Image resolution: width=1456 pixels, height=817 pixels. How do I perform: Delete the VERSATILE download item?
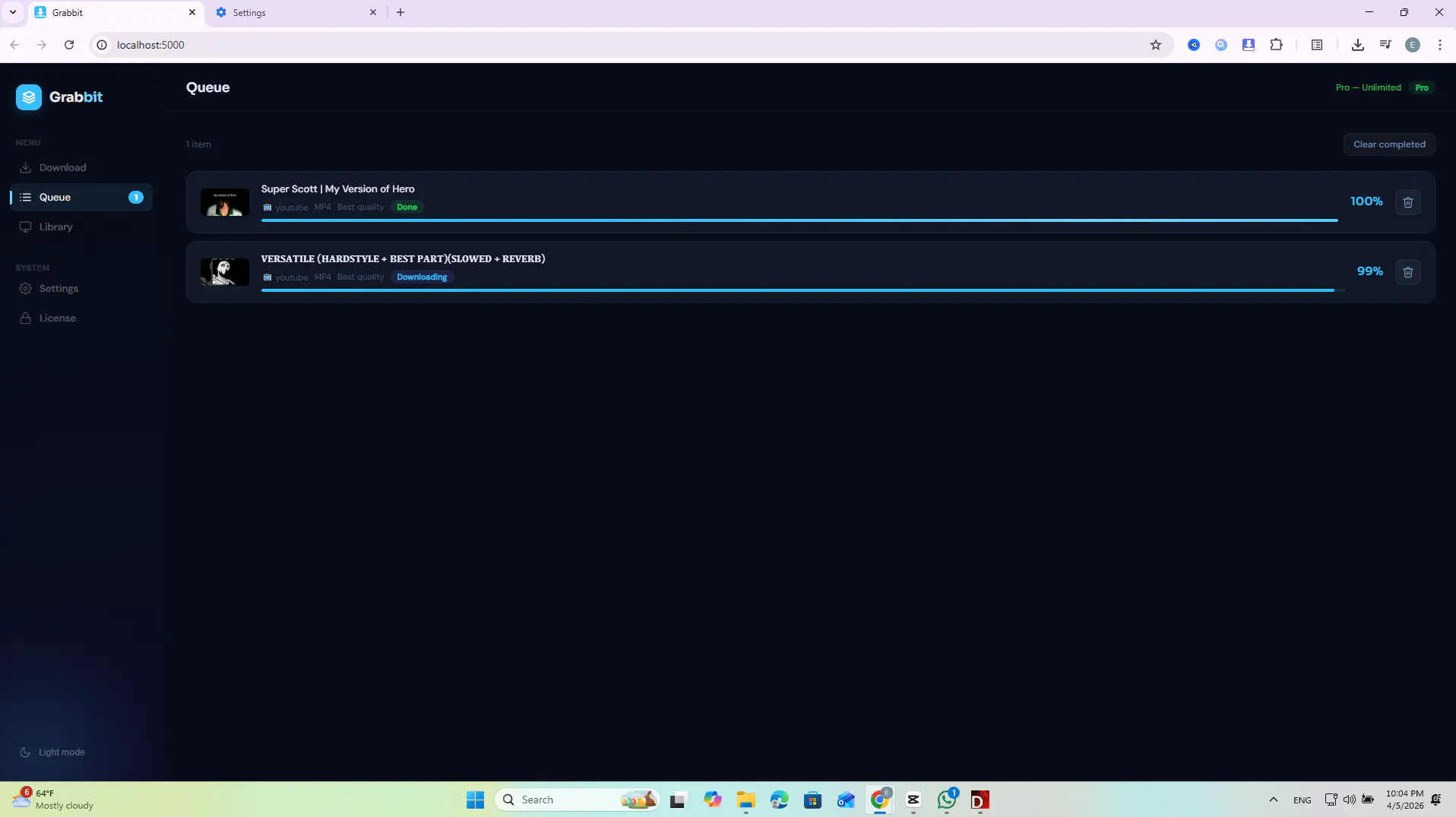point(1408,272)
